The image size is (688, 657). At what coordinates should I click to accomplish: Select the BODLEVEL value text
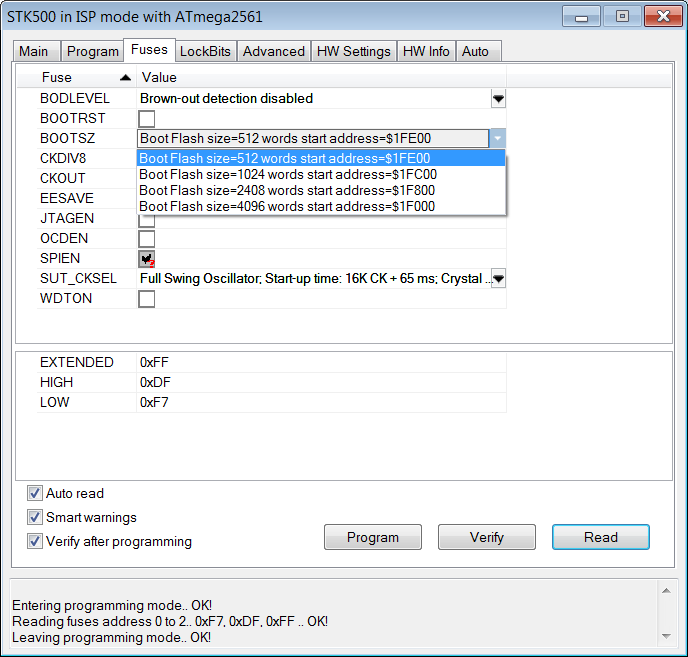[x=226, y=99]
